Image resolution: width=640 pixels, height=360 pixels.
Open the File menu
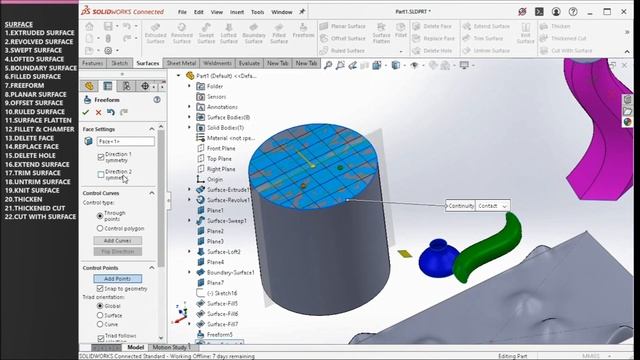(182, 12)
